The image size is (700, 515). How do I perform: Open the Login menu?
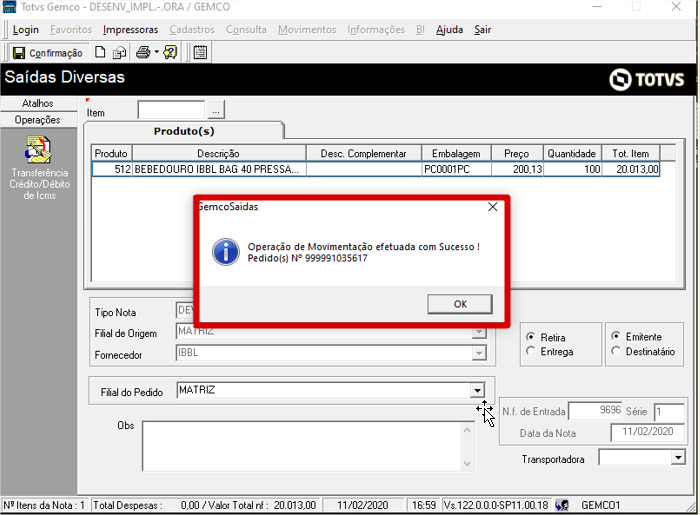click(25, 30)
